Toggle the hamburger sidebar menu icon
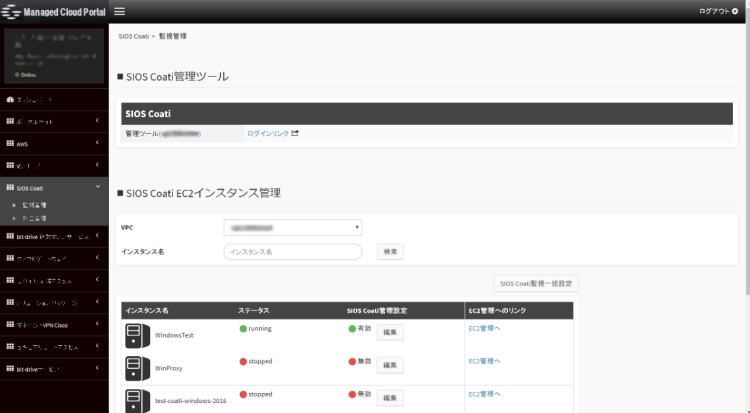Screen dimensions: 750x413 (120, 11)
